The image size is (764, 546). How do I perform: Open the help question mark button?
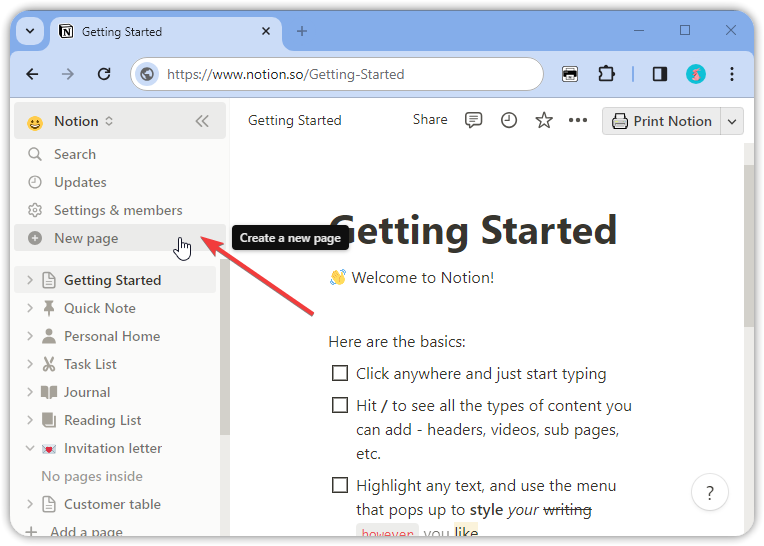pyautogui.click(x=709, y=492)
